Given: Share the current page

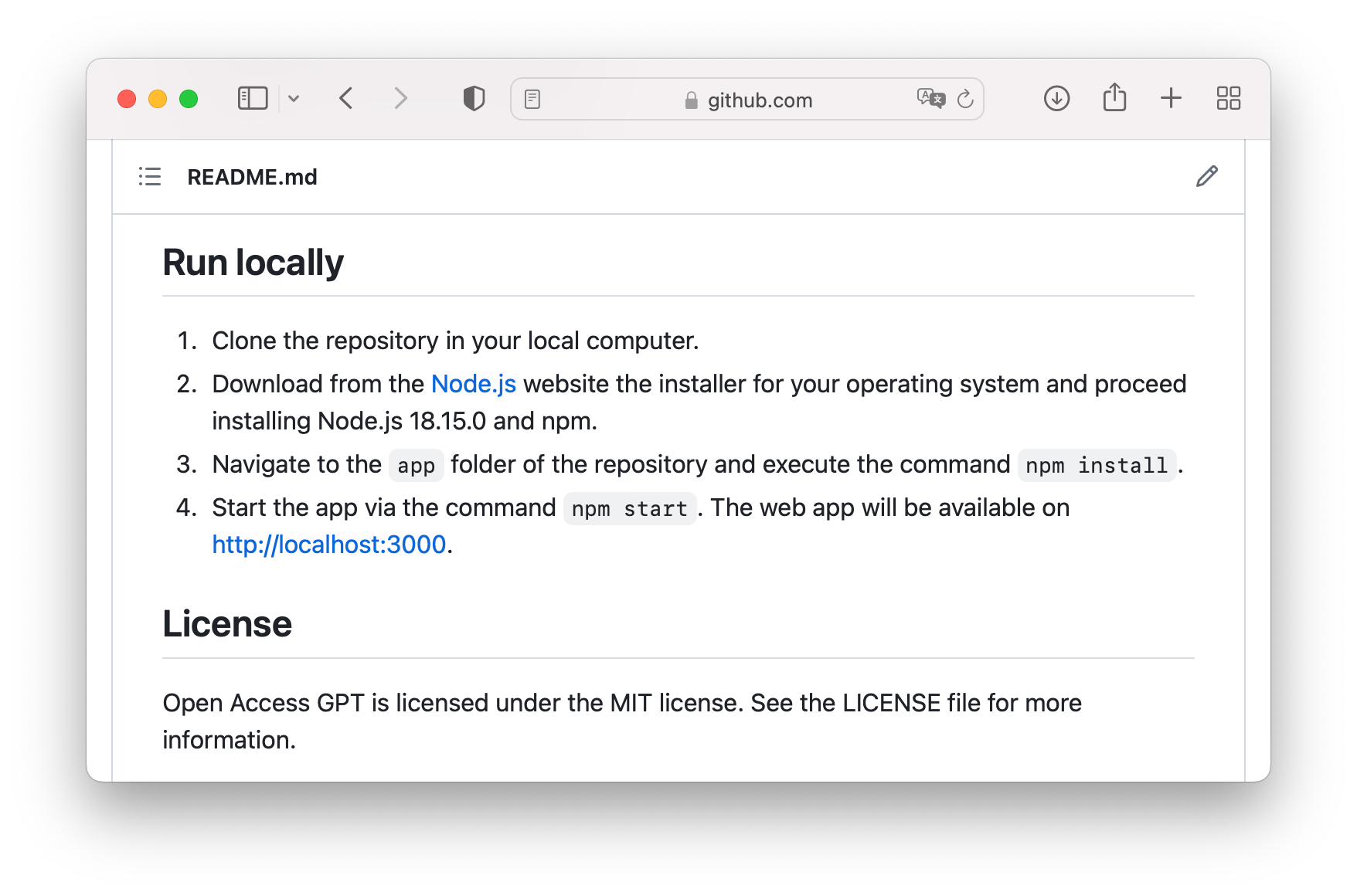Looking at the screenshot, I should [x=1114, y=97].
